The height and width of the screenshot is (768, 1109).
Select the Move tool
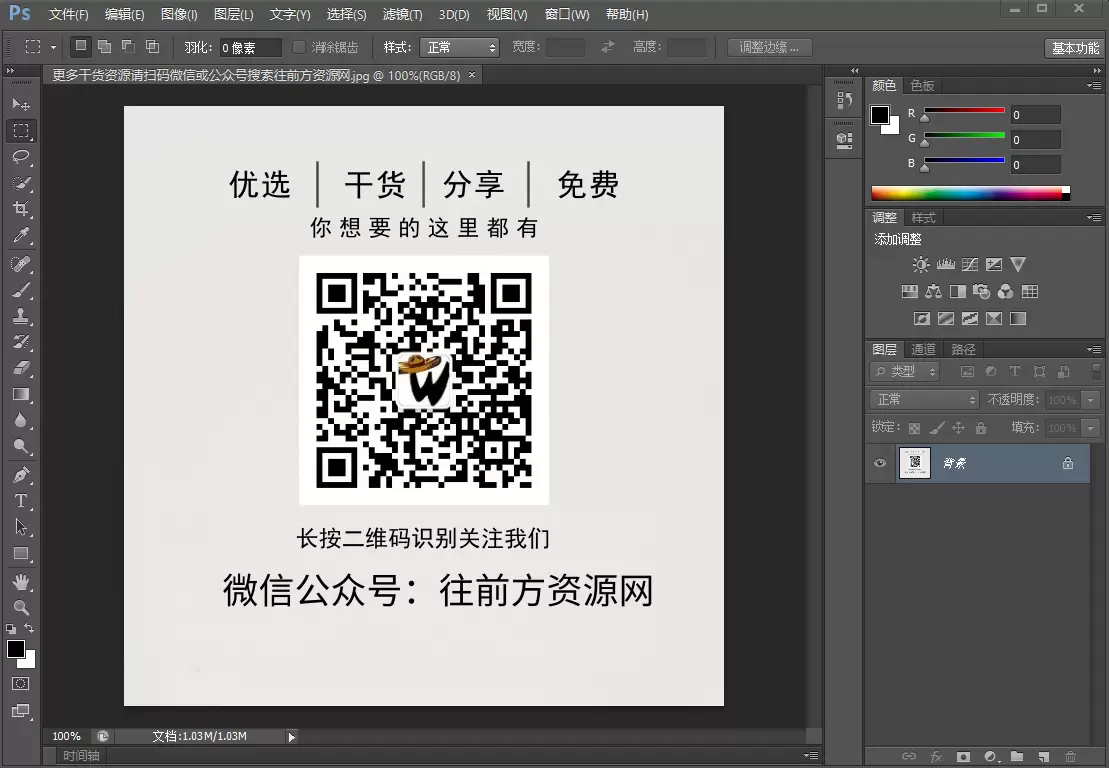click(x=21, y=104)
